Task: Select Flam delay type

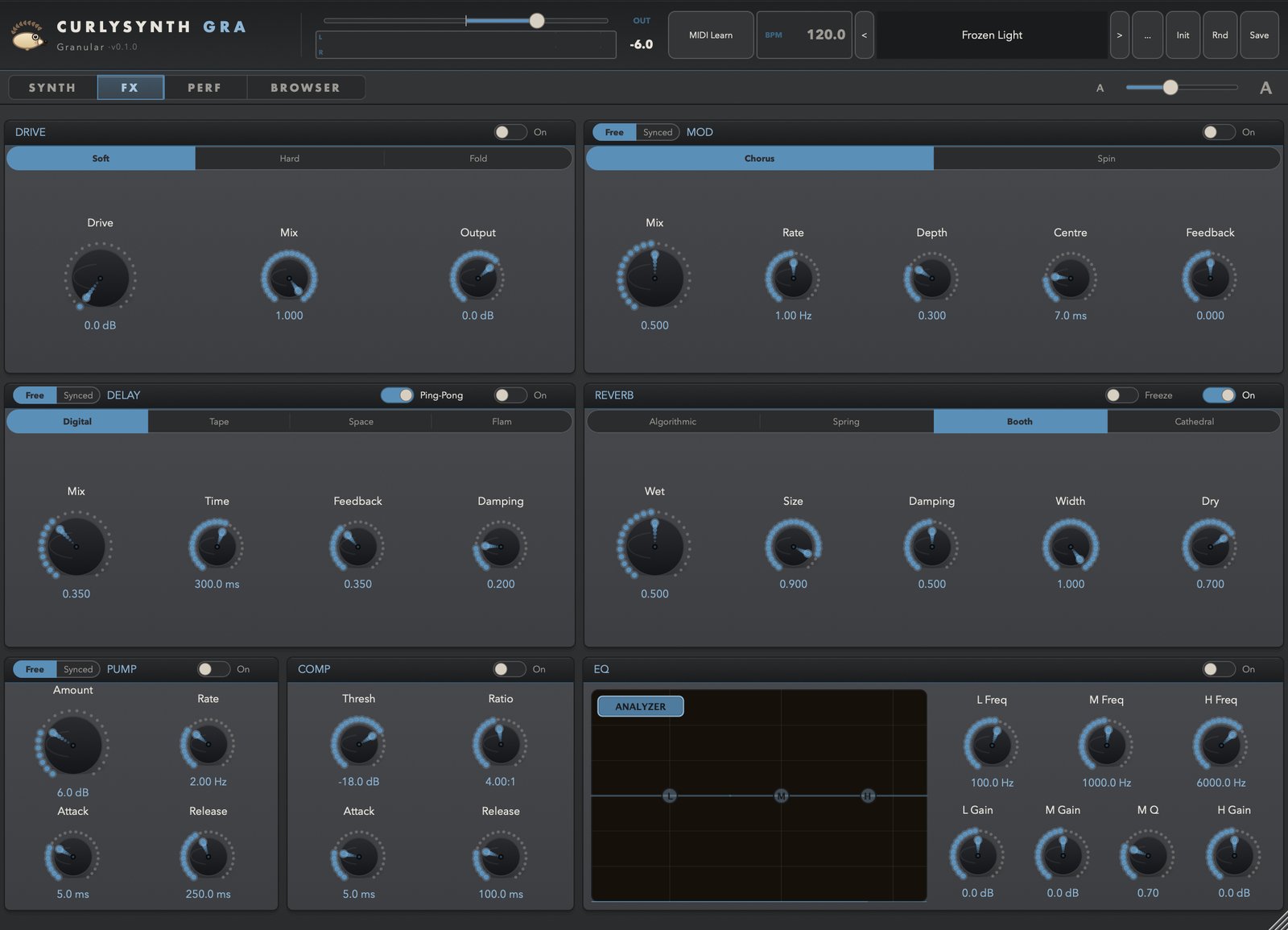Action: pyautogui.click(x=502, y=422)
